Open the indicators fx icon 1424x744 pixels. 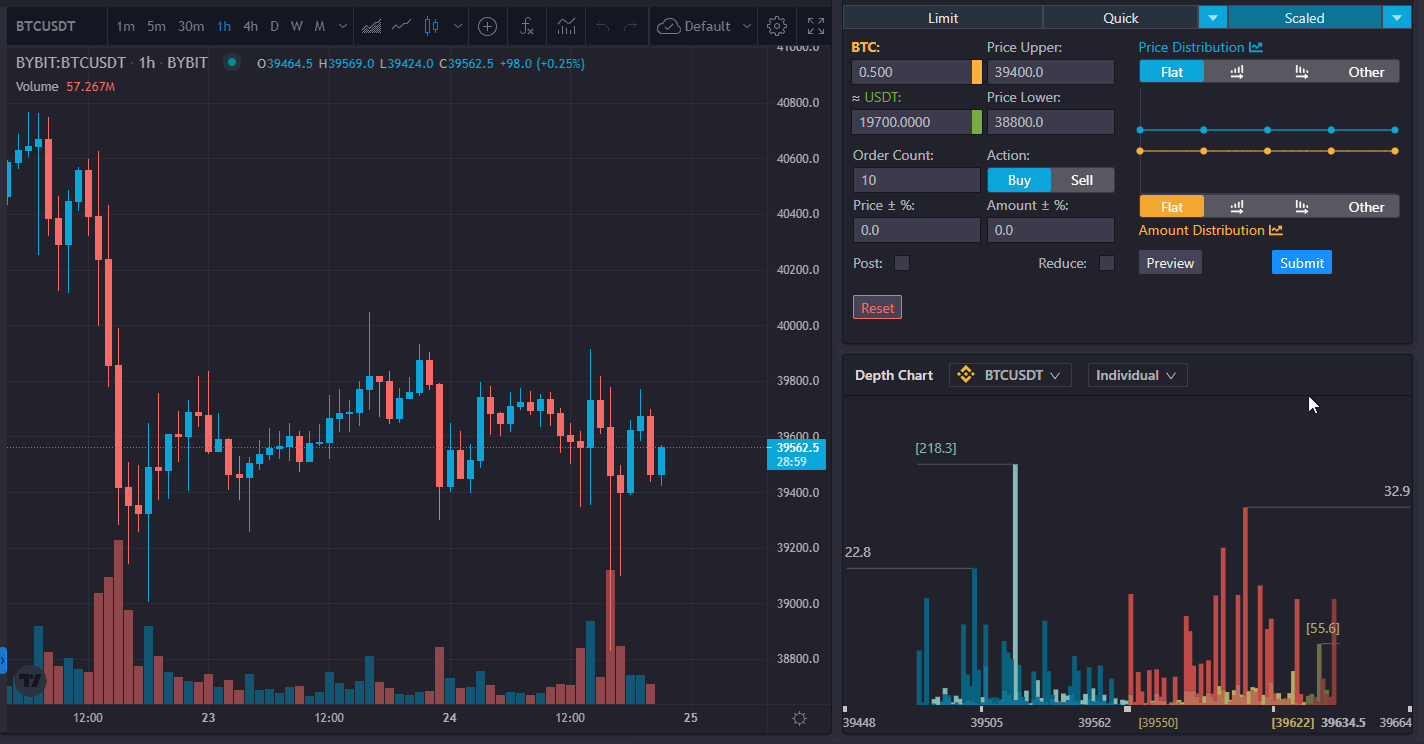[527, 26]
